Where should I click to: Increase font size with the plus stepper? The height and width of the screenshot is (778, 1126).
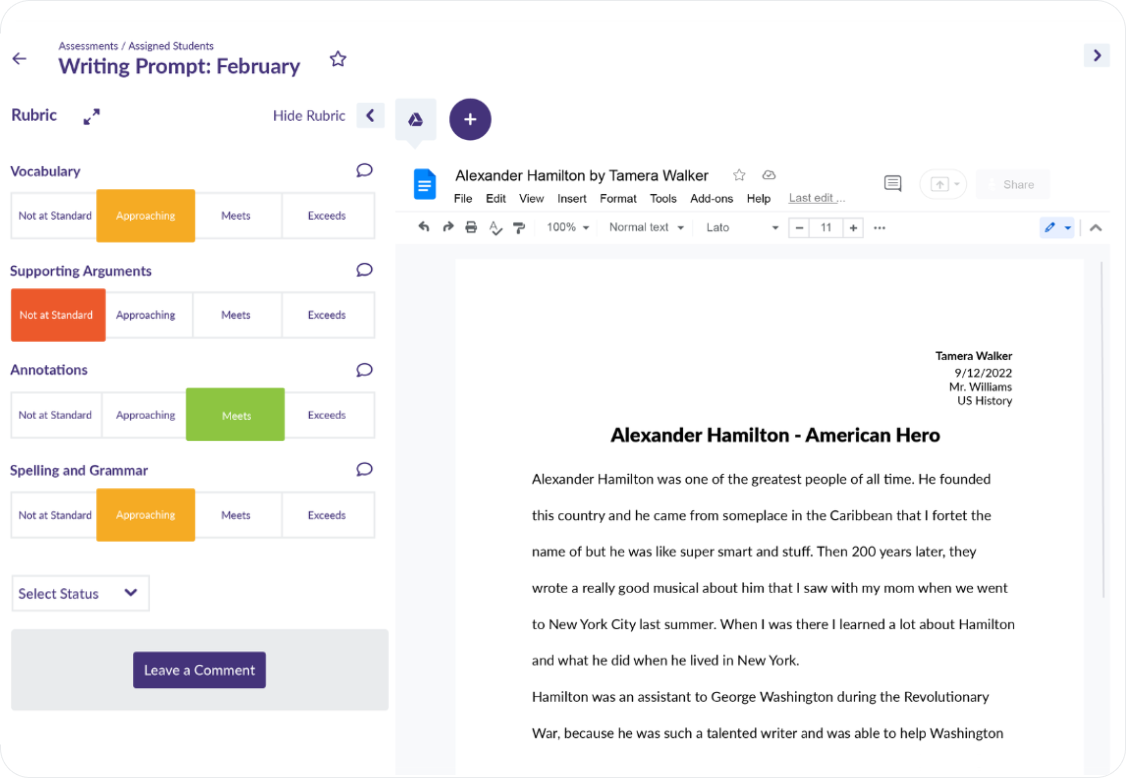853,228
